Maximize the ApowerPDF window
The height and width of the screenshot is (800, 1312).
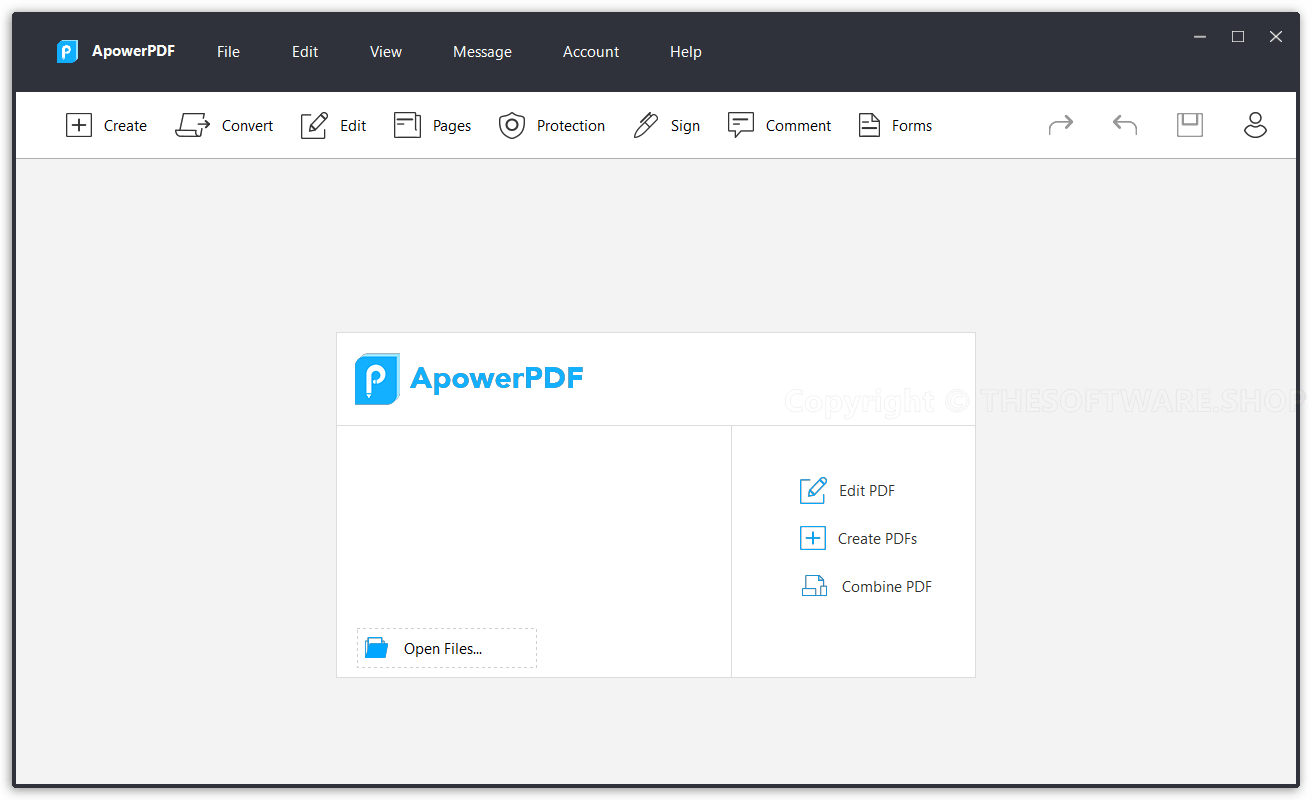pos(1238,36)
